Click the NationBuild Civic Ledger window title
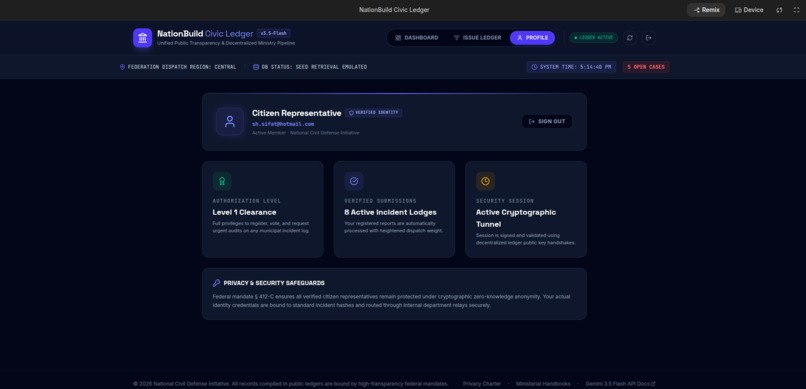 pos(394,10)
